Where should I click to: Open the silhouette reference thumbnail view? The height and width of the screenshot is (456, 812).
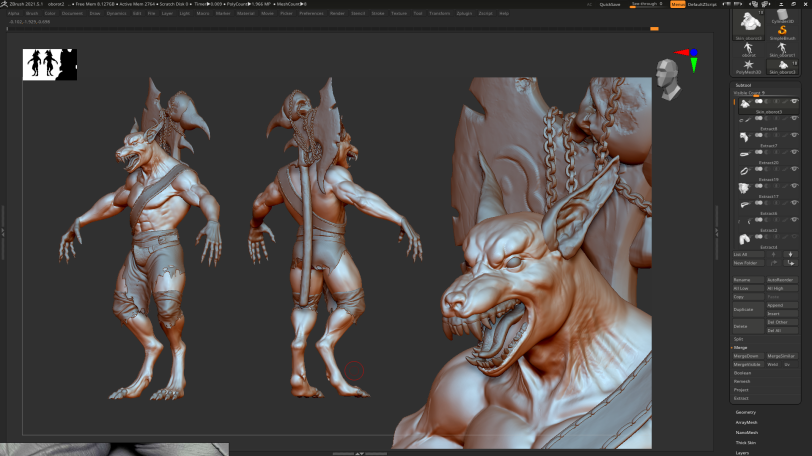(50, 65)
